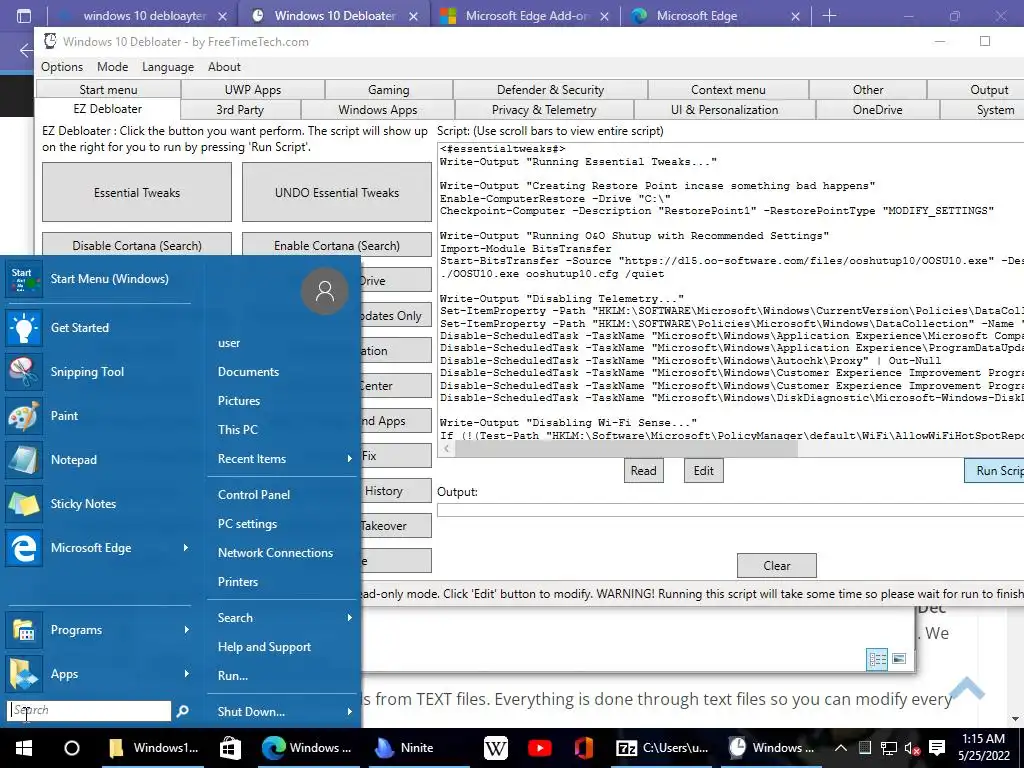Open the Wikipedia W taskbar icon
This screenshot has width=1024, height=768.
(x=496, y=748)
